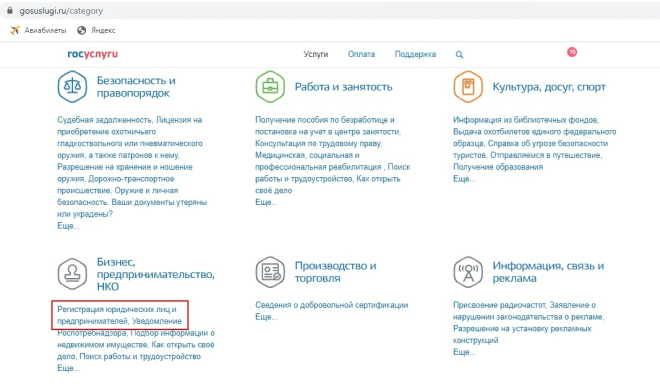Expand Еще under Безопасность и правопорядок
Screen dimensions: 660x387
coord(68,226)
